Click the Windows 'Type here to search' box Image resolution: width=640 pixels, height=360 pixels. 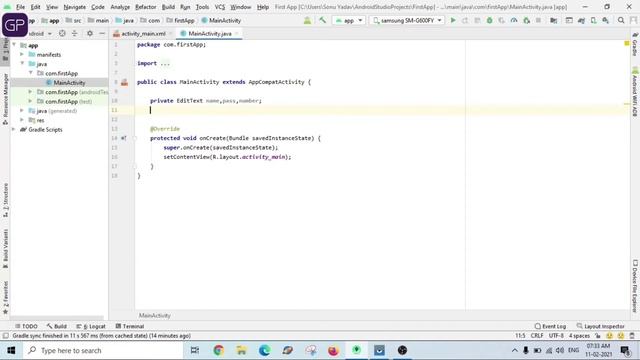click(x=103, y=350)
